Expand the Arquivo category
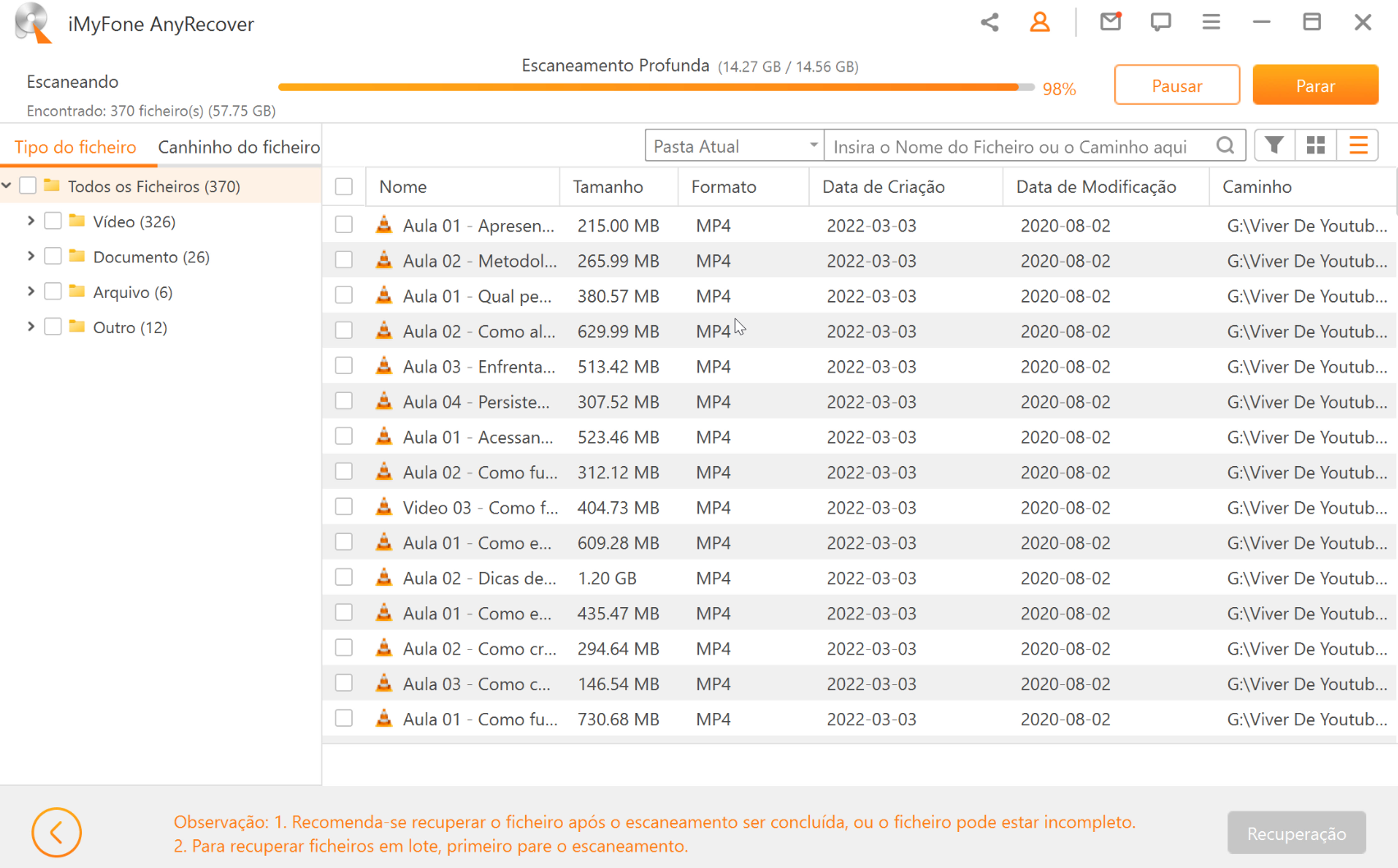Viewport: 1398px width, 868px height. [31, 291]
